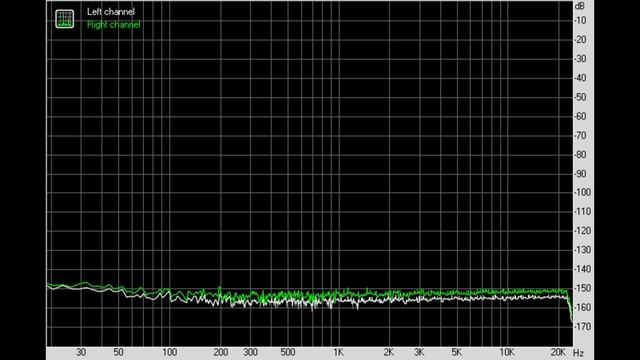Click the spectrum graph icon in the legend

pos(64,19)
